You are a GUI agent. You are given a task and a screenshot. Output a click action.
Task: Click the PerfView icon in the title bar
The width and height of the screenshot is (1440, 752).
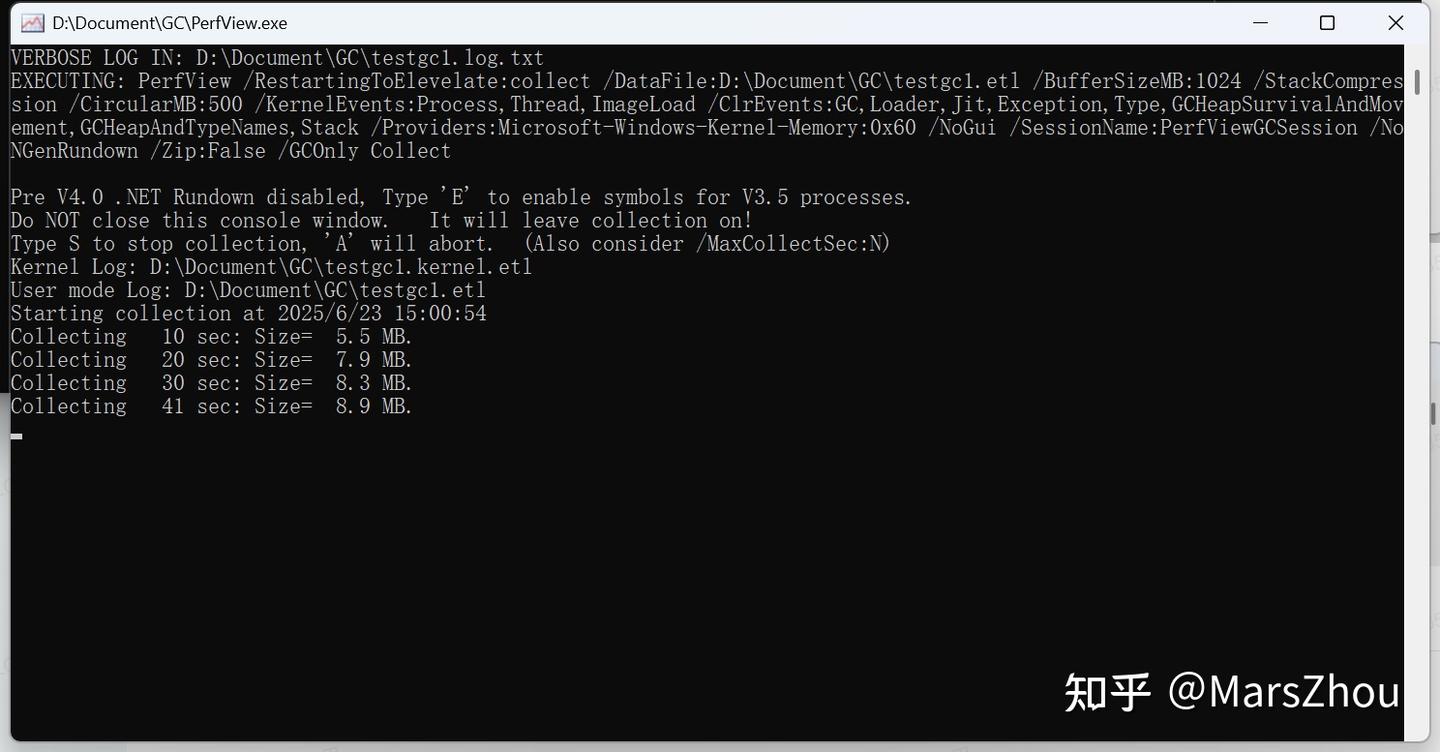point(32,23)
